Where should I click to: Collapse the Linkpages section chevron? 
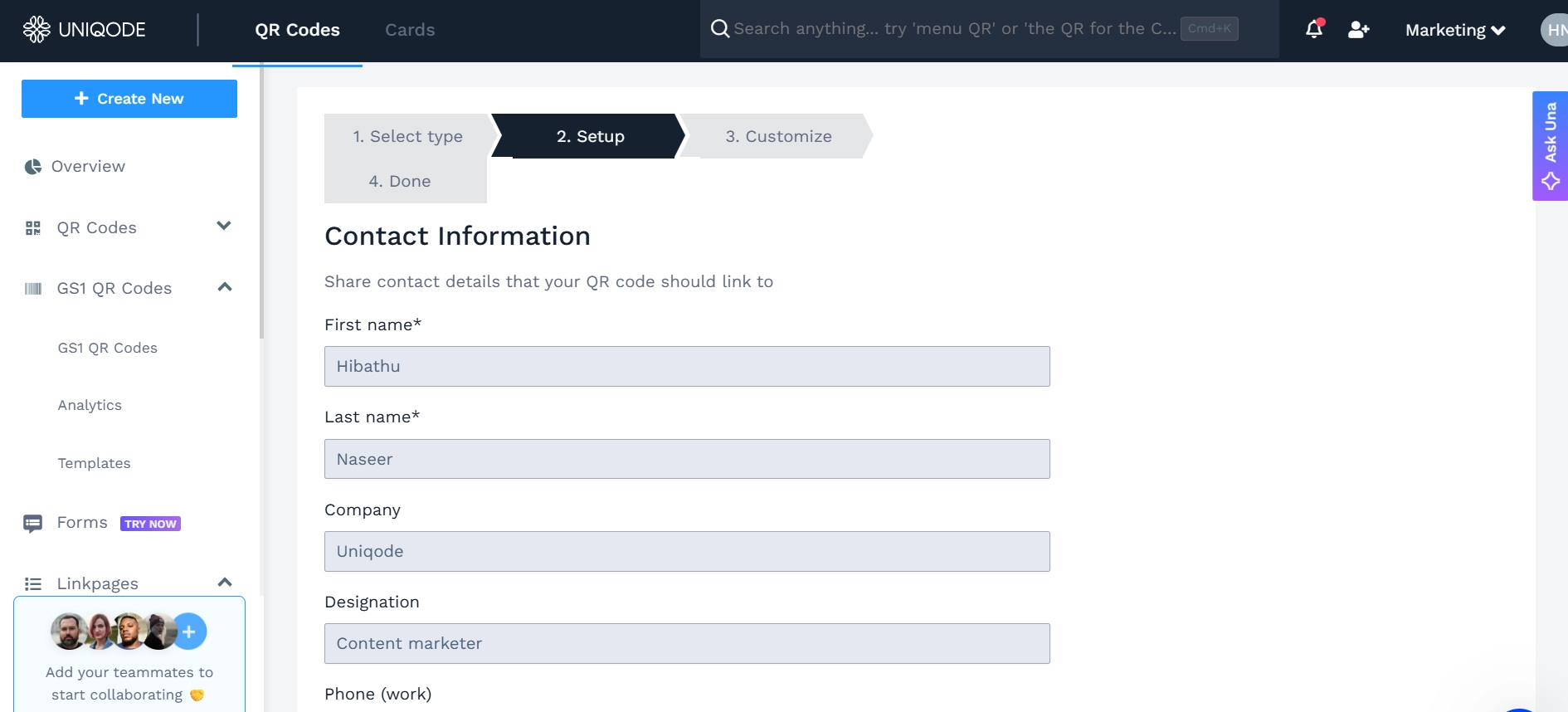pyautogui.click(x=224, y=583)
